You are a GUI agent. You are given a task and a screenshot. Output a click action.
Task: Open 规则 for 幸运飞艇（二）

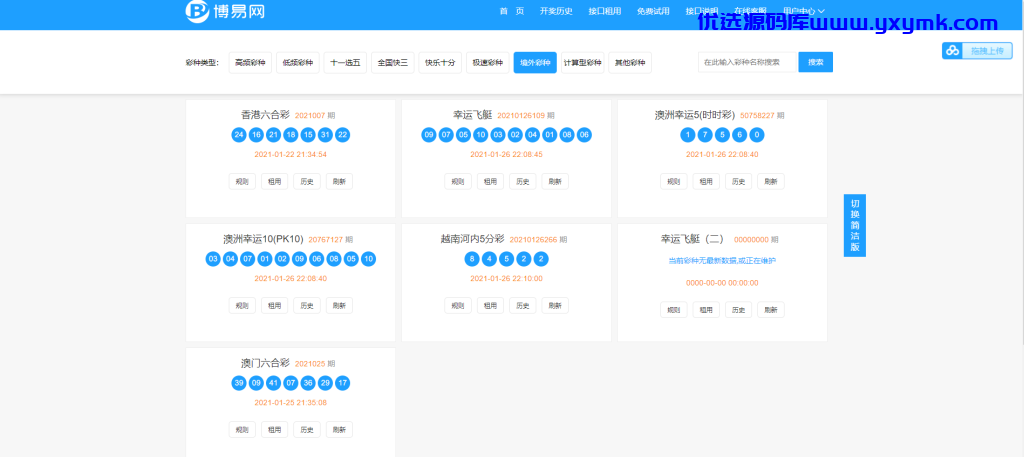pos(673,309)
